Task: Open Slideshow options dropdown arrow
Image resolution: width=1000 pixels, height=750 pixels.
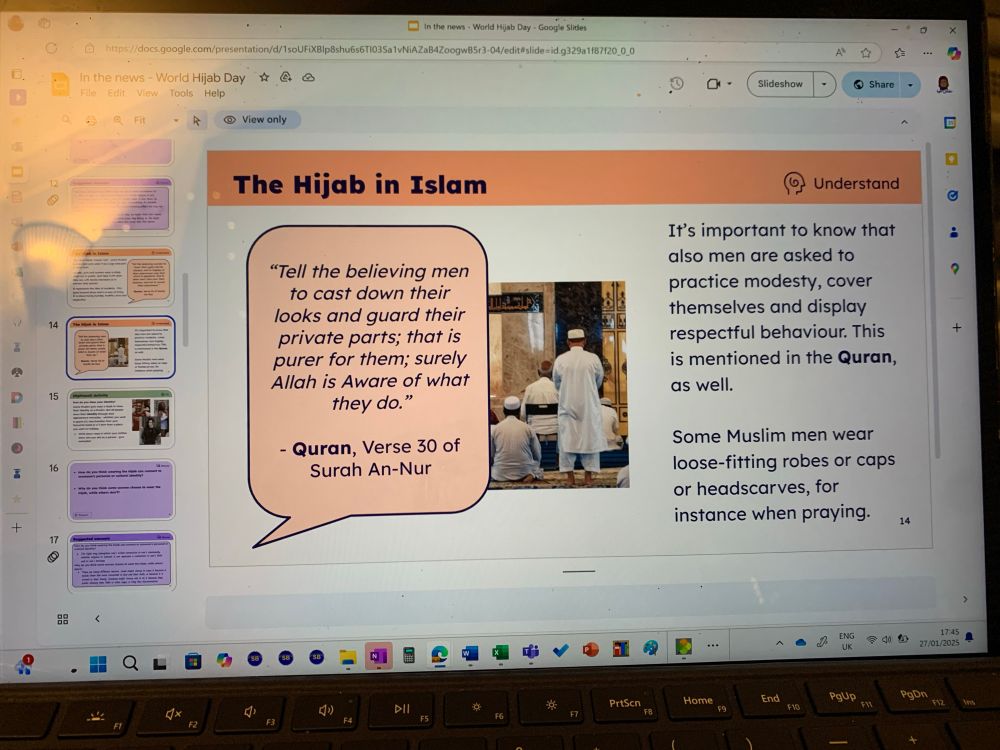Action: [824, 84]
